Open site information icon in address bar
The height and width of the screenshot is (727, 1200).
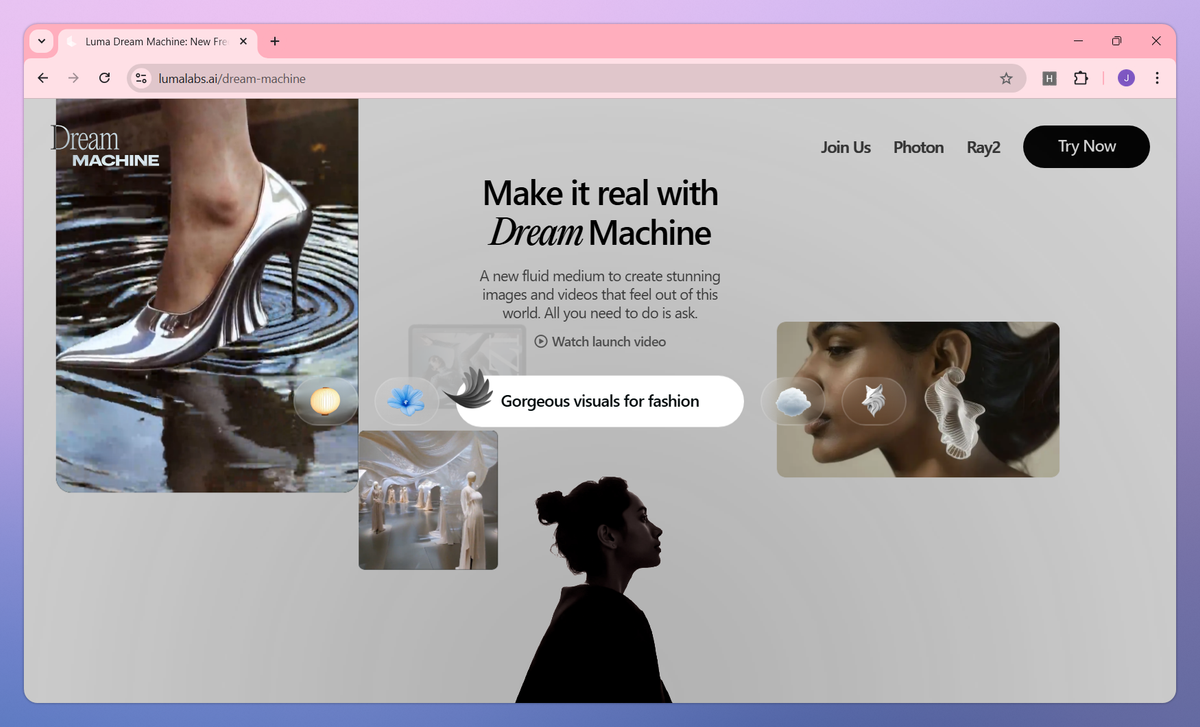click(141, 78)
